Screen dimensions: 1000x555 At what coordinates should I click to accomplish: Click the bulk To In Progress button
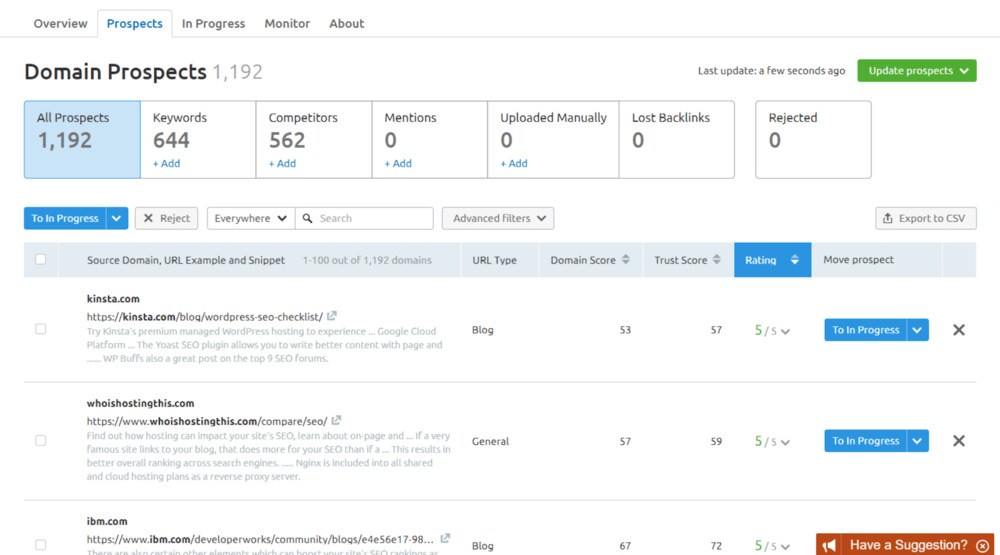click(x=65, y=218)
